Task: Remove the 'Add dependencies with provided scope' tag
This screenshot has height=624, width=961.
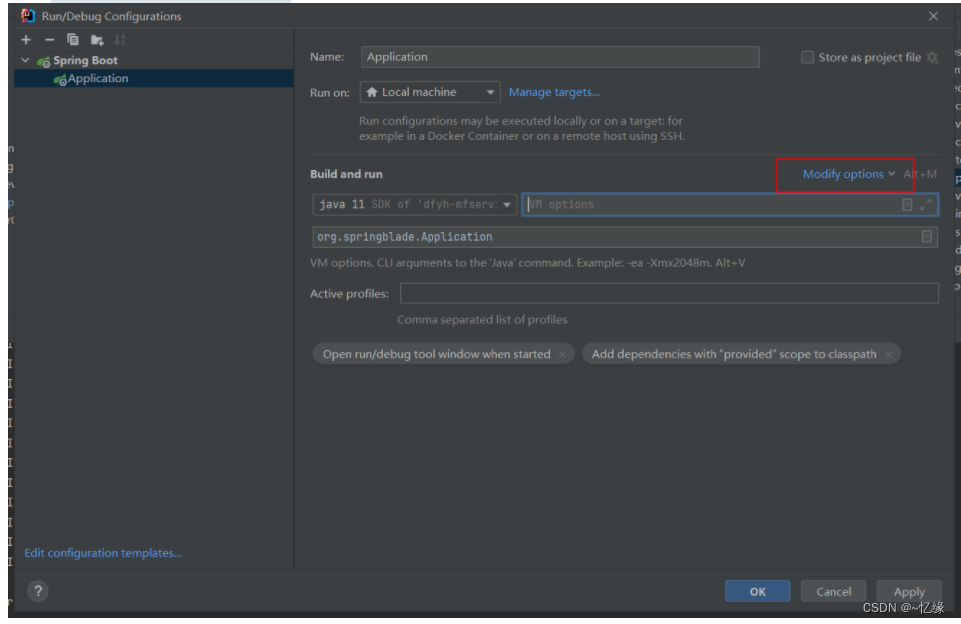Action: 889,354
